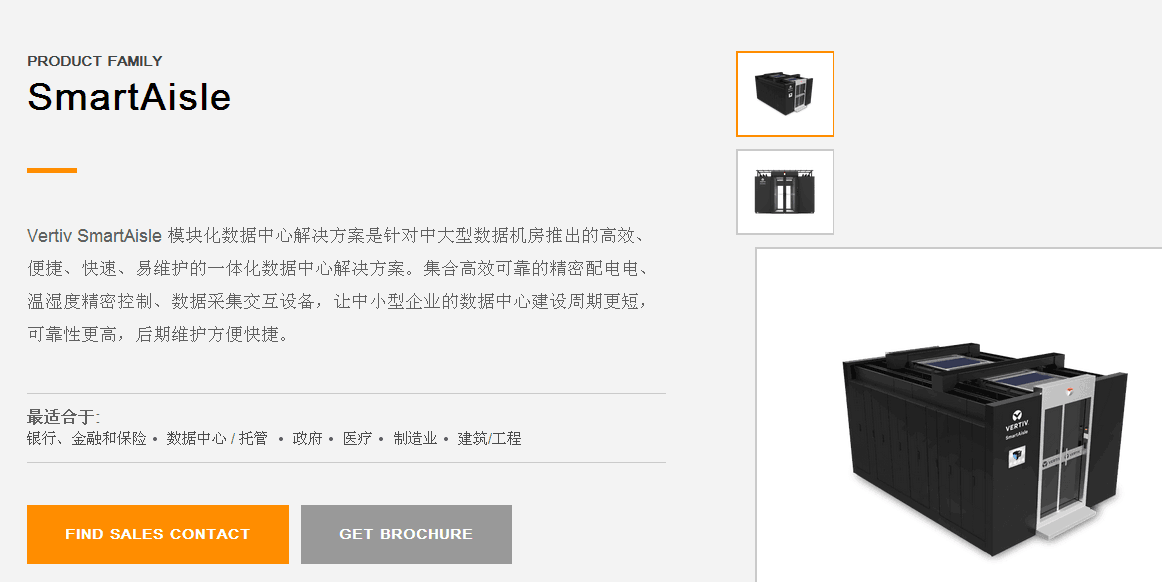Click the small blue sticker beside the door
This screenshot has height=582, width=1162.
tap(1017, 456)
